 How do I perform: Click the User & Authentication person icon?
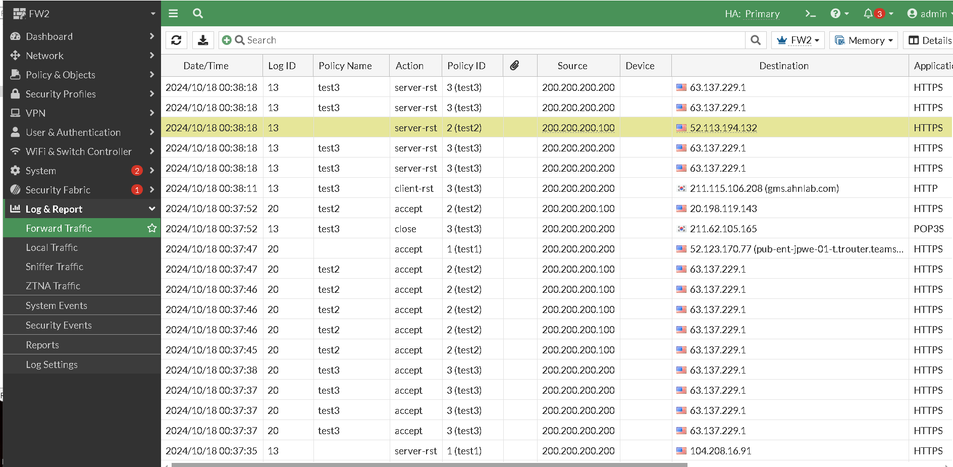tap(15, 133)
